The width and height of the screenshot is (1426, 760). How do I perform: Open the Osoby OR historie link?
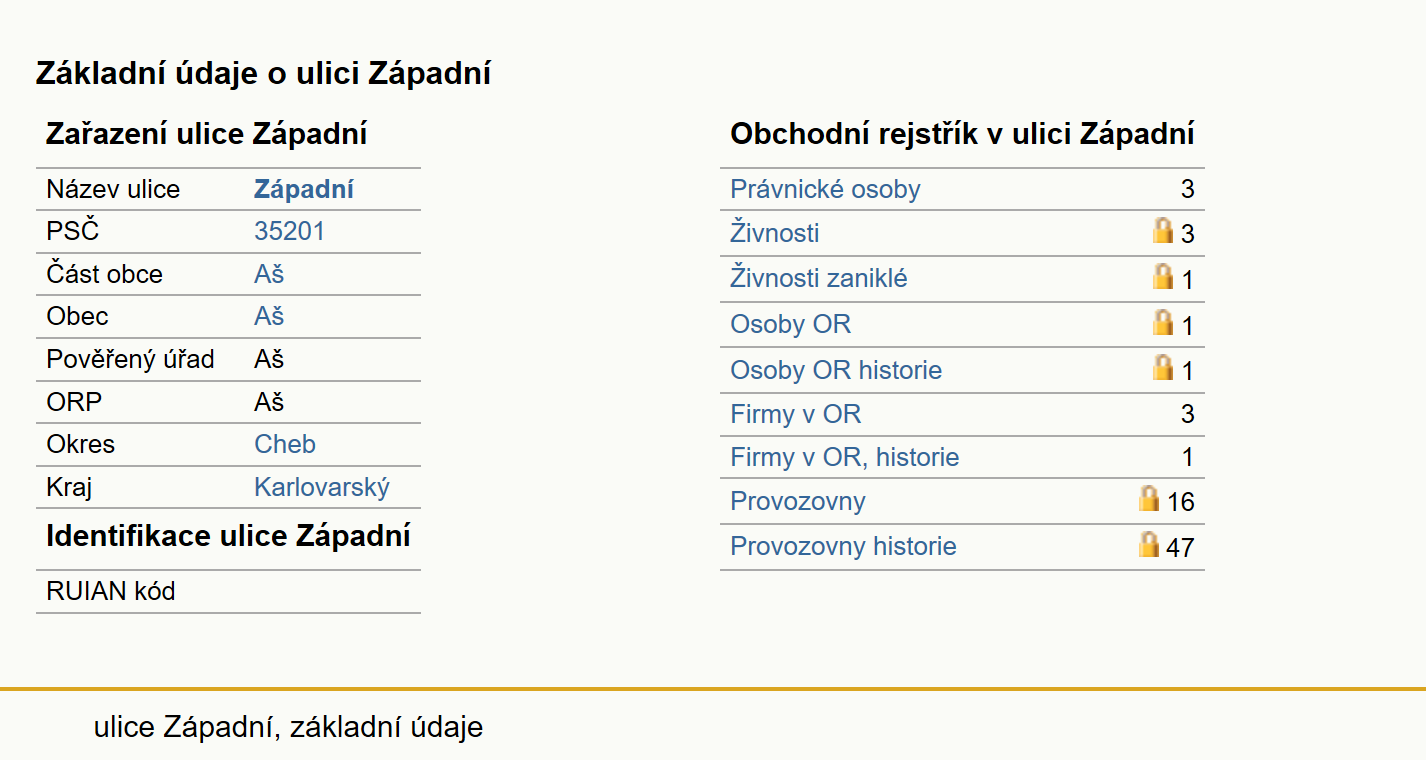click(836, 370)
